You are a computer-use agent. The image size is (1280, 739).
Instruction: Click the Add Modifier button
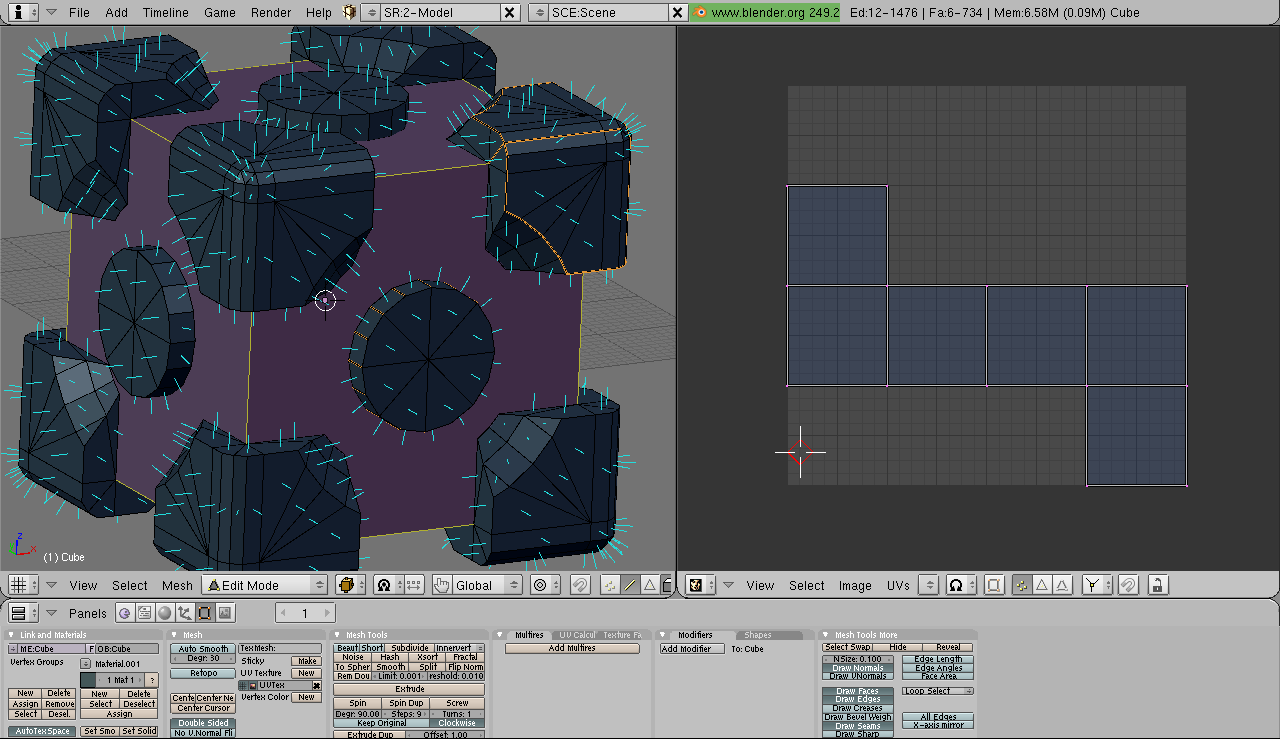pos(692,649)
